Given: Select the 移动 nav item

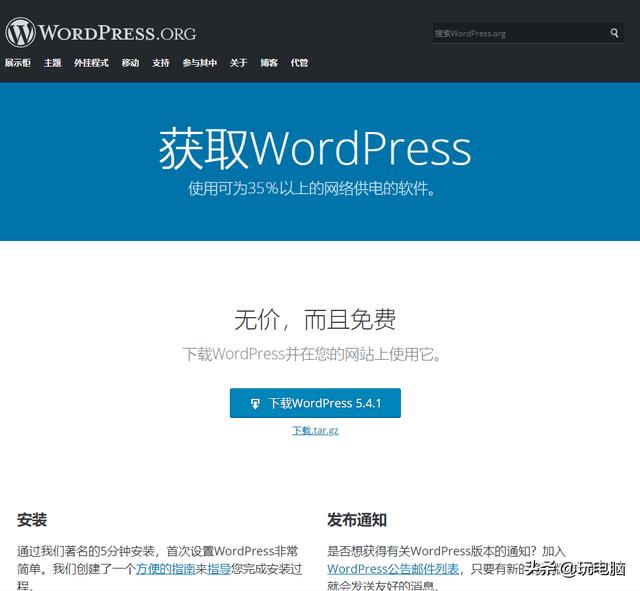Looking at the screenshot, I should point(130,63).
